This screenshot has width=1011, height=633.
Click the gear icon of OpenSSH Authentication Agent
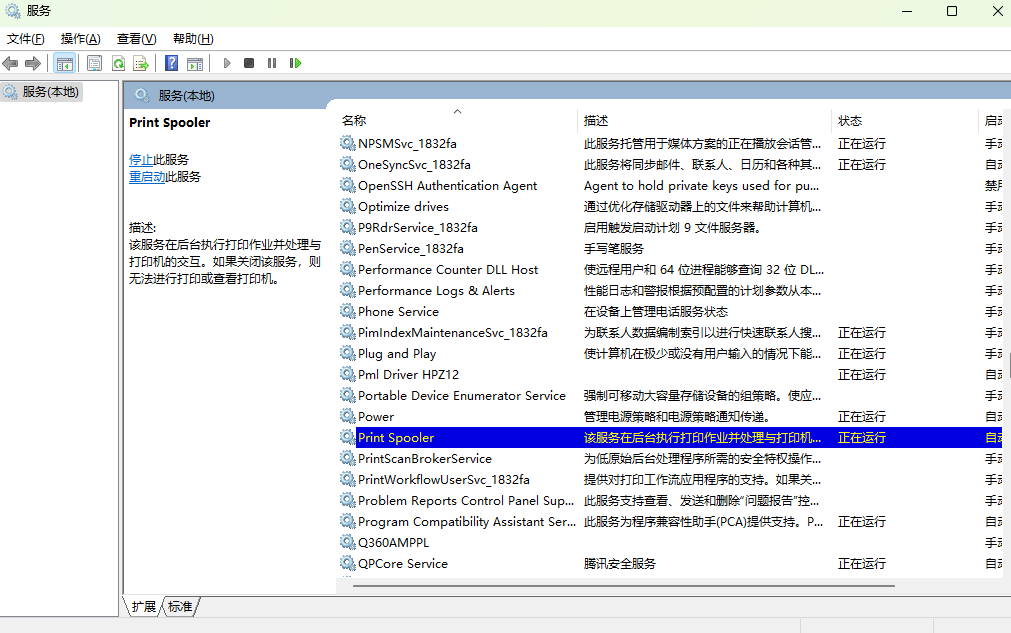pyautogui.click(x=348, y=186)
